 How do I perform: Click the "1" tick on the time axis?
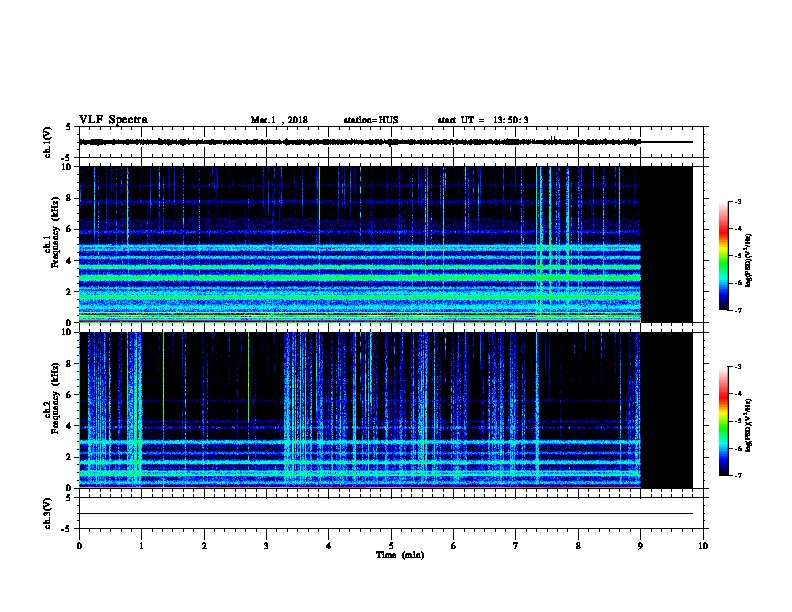[141, 546]
